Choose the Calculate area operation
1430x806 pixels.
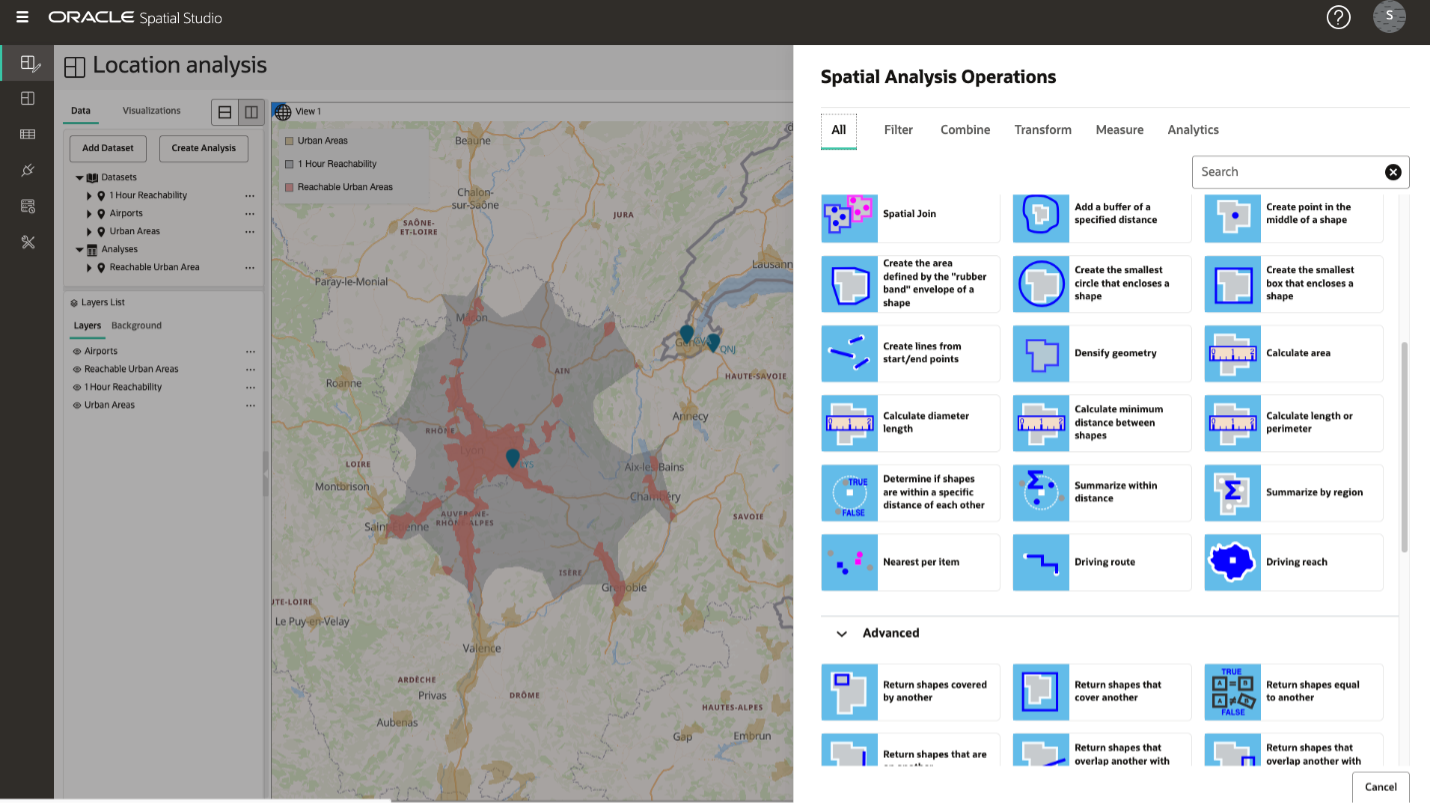point(1293,353)
